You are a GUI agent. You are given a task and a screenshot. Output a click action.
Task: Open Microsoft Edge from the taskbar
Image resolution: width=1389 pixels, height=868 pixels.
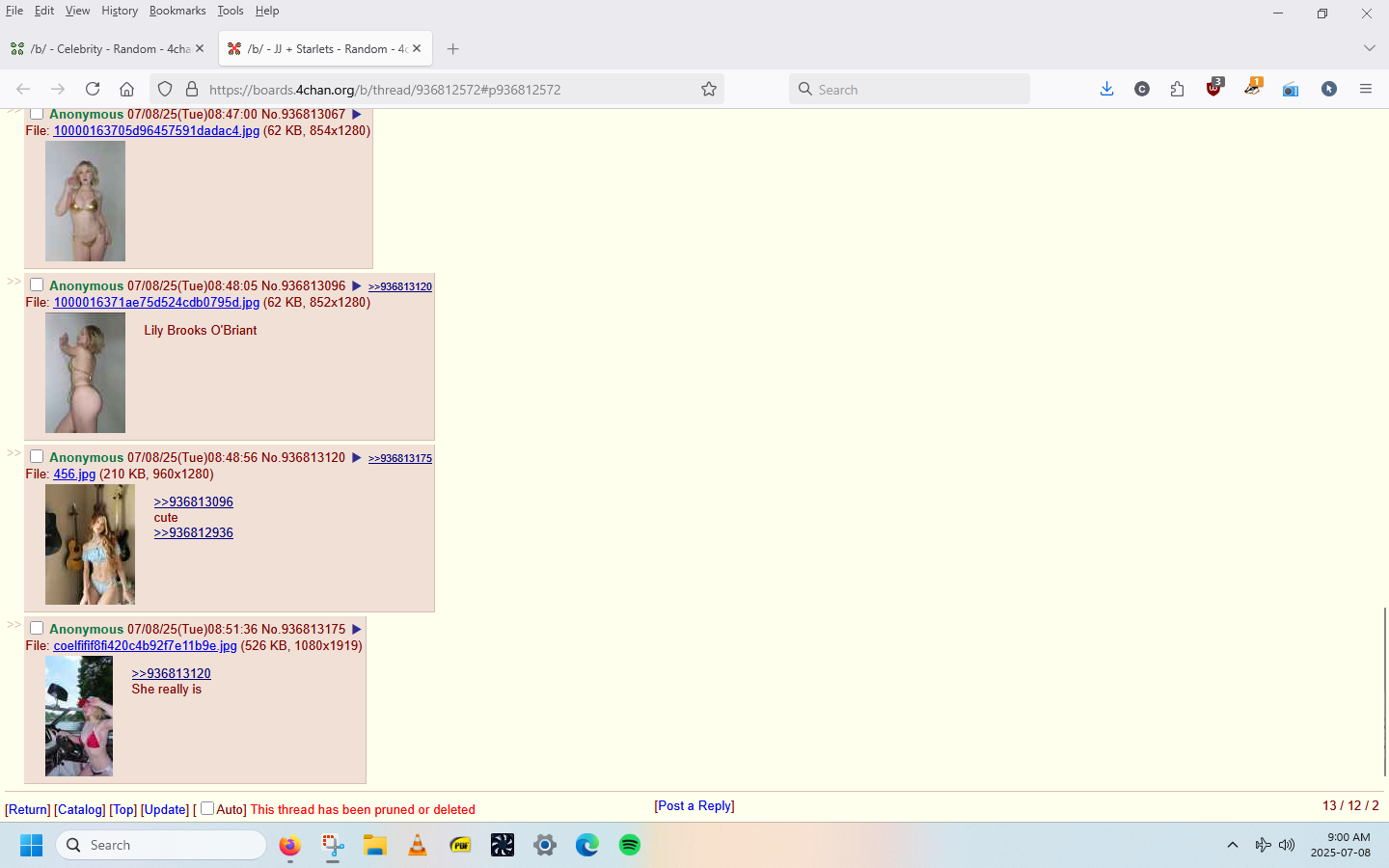(587, 845)
